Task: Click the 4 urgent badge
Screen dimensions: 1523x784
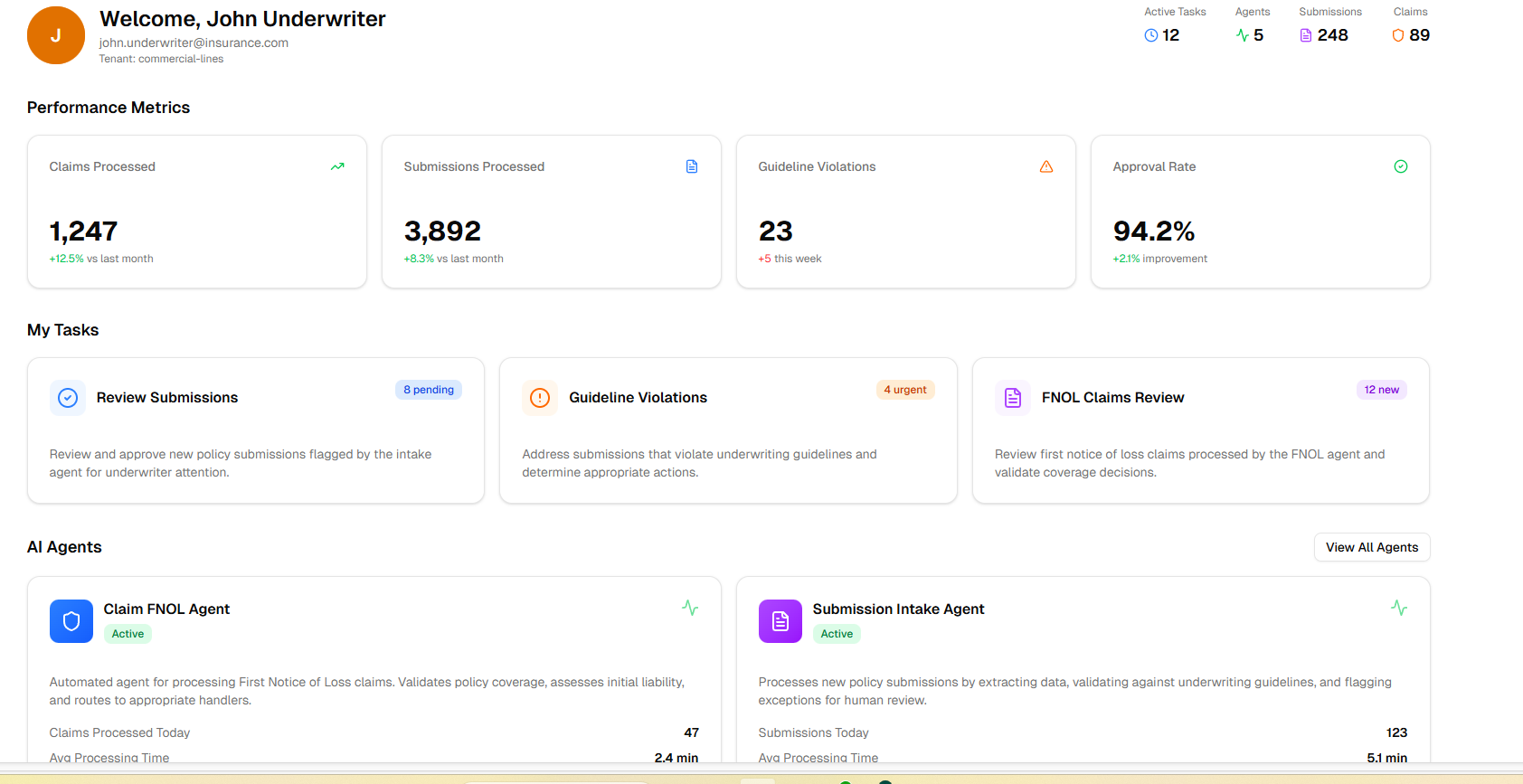Action: tap(904, 390)
